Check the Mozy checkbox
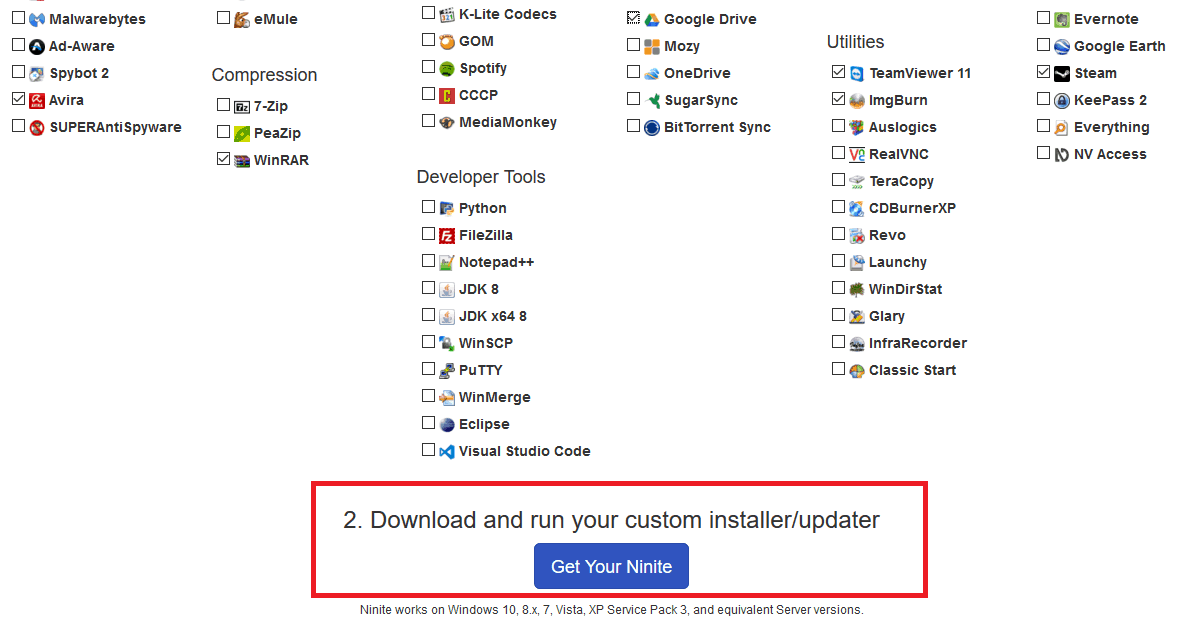 coord(633,45)
